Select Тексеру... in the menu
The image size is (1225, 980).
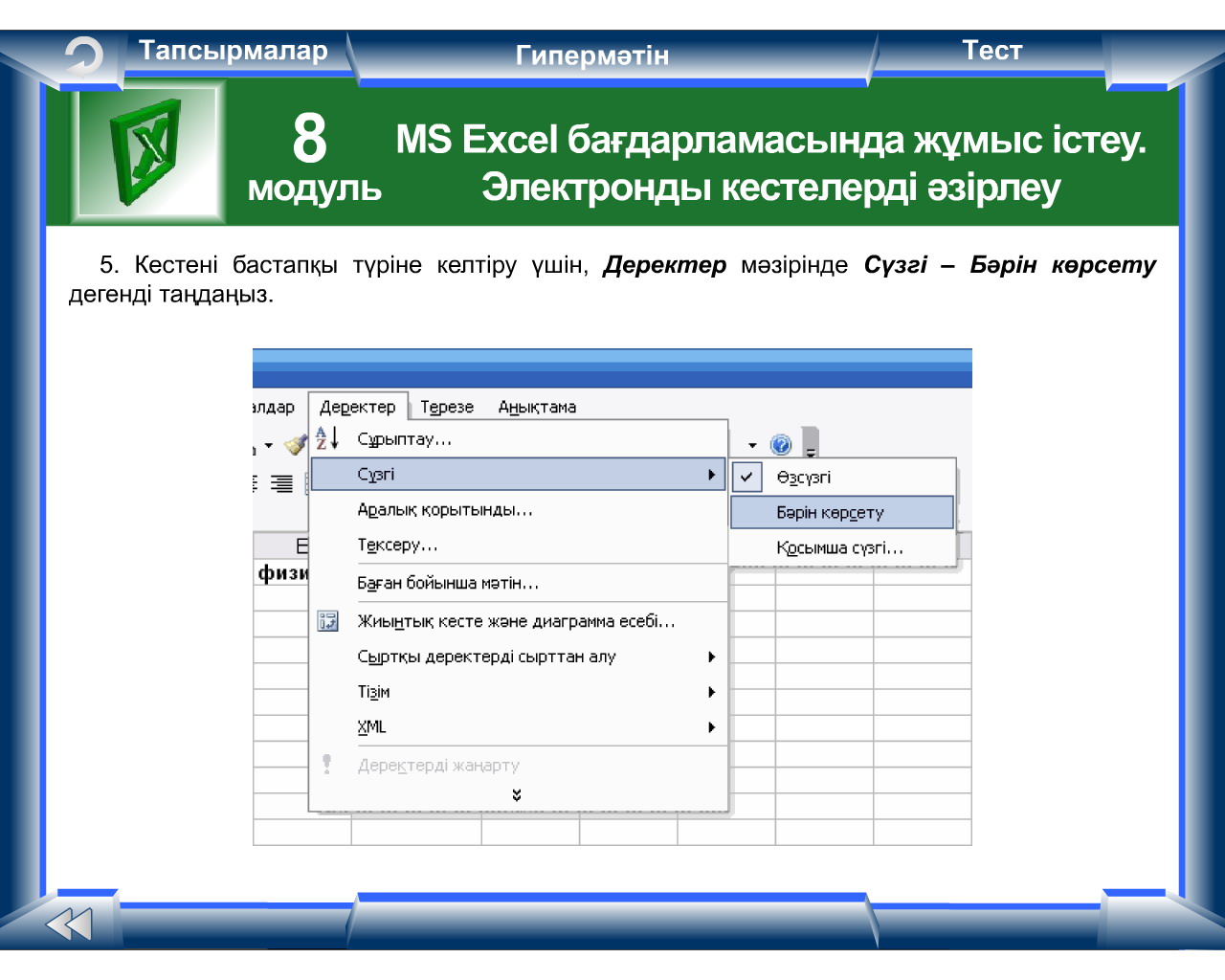pos(519,545)
